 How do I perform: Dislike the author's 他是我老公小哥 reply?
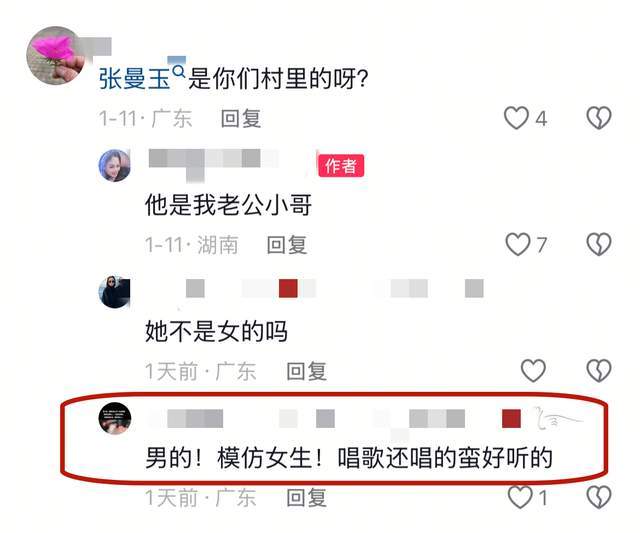click(x=599, y=244)
